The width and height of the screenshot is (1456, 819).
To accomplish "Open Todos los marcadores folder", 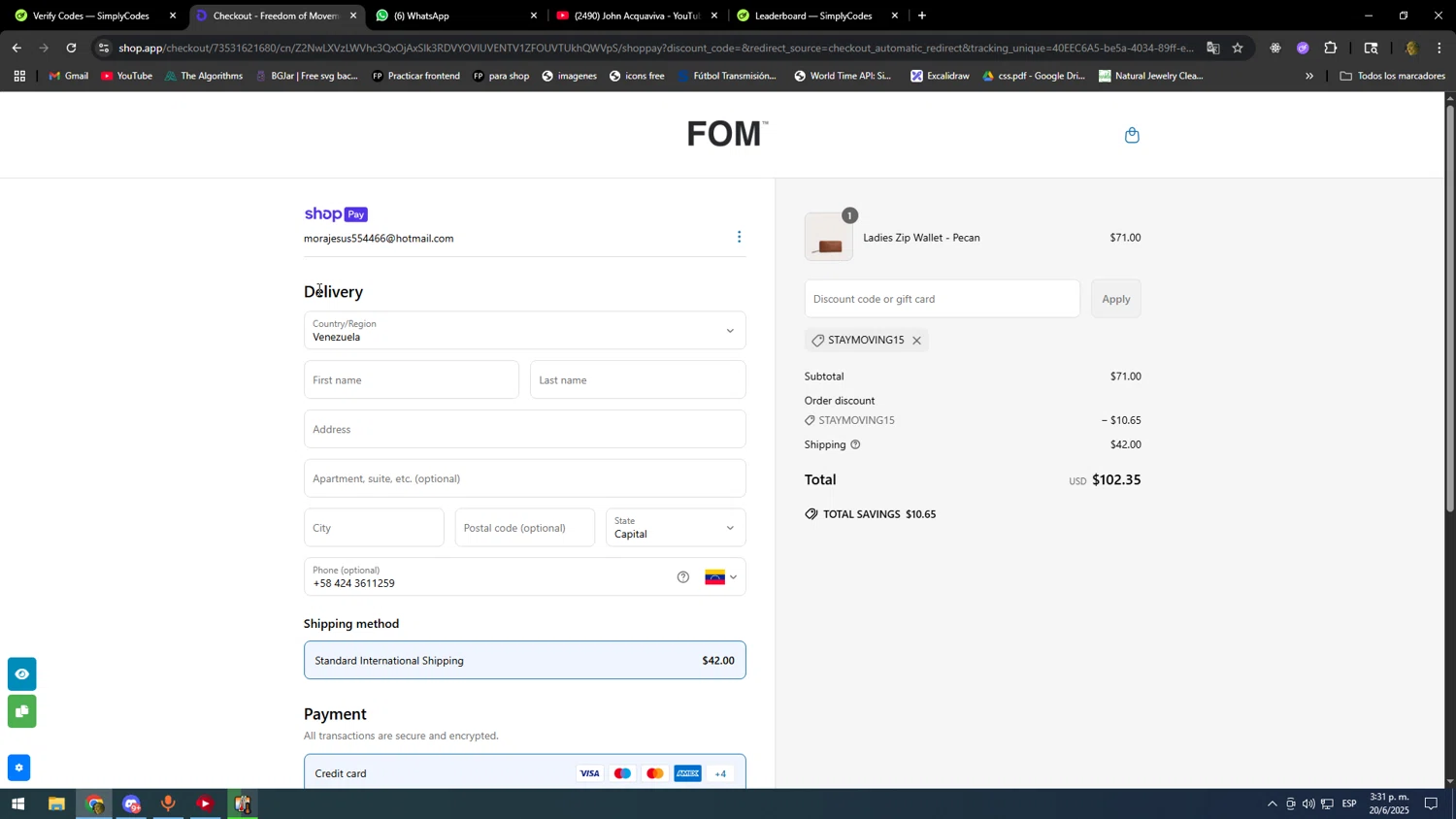I will tap(1392, 76).
